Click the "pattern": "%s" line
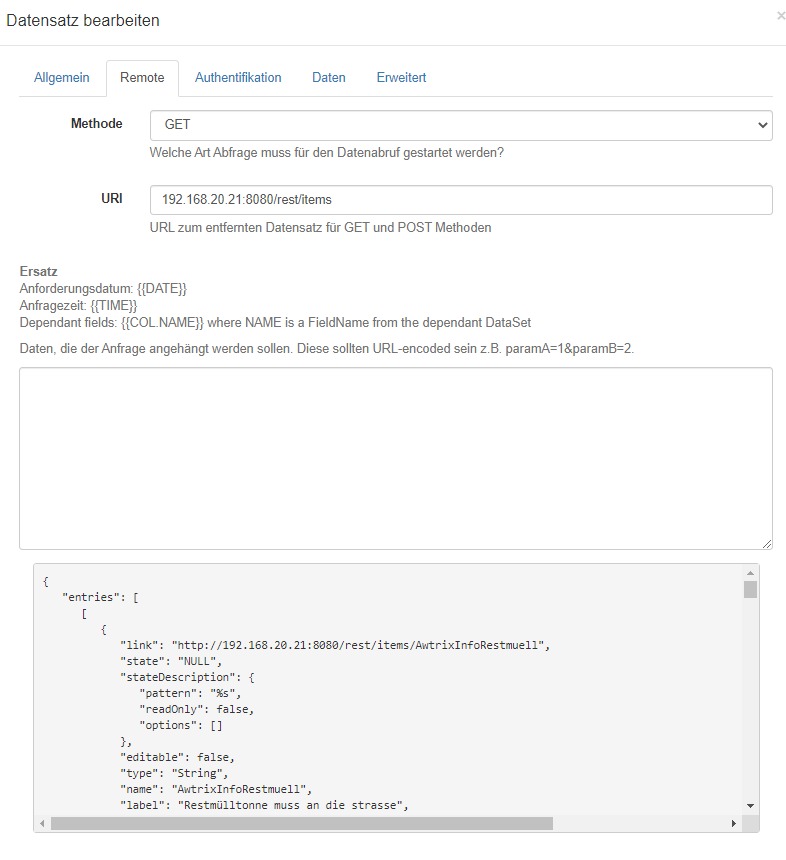Viewport: 786px width, 860px height. coord(190,693)
